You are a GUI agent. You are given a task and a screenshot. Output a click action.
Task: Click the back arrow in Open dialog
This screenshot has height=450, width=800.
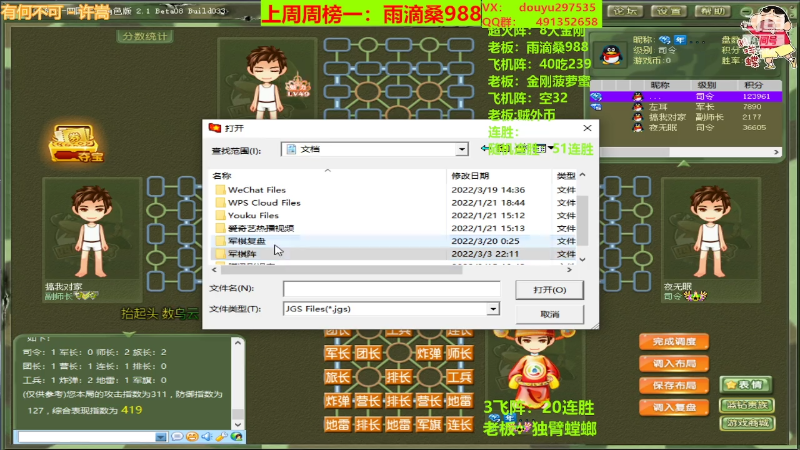(485, 148)
